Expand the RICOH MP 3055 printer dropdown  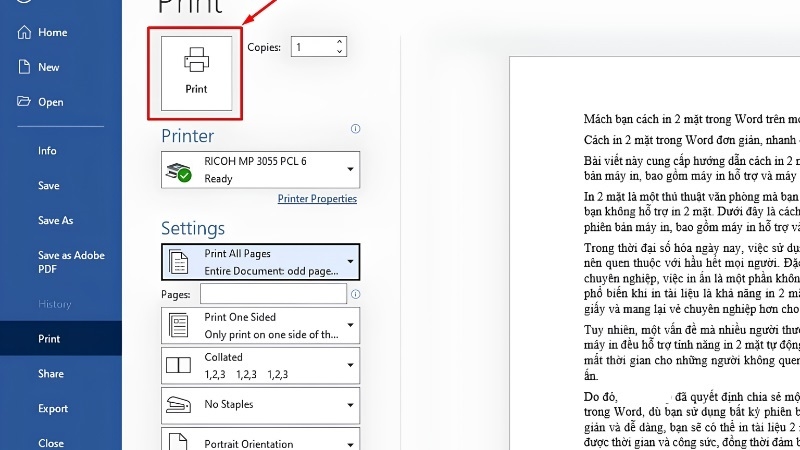260,169
